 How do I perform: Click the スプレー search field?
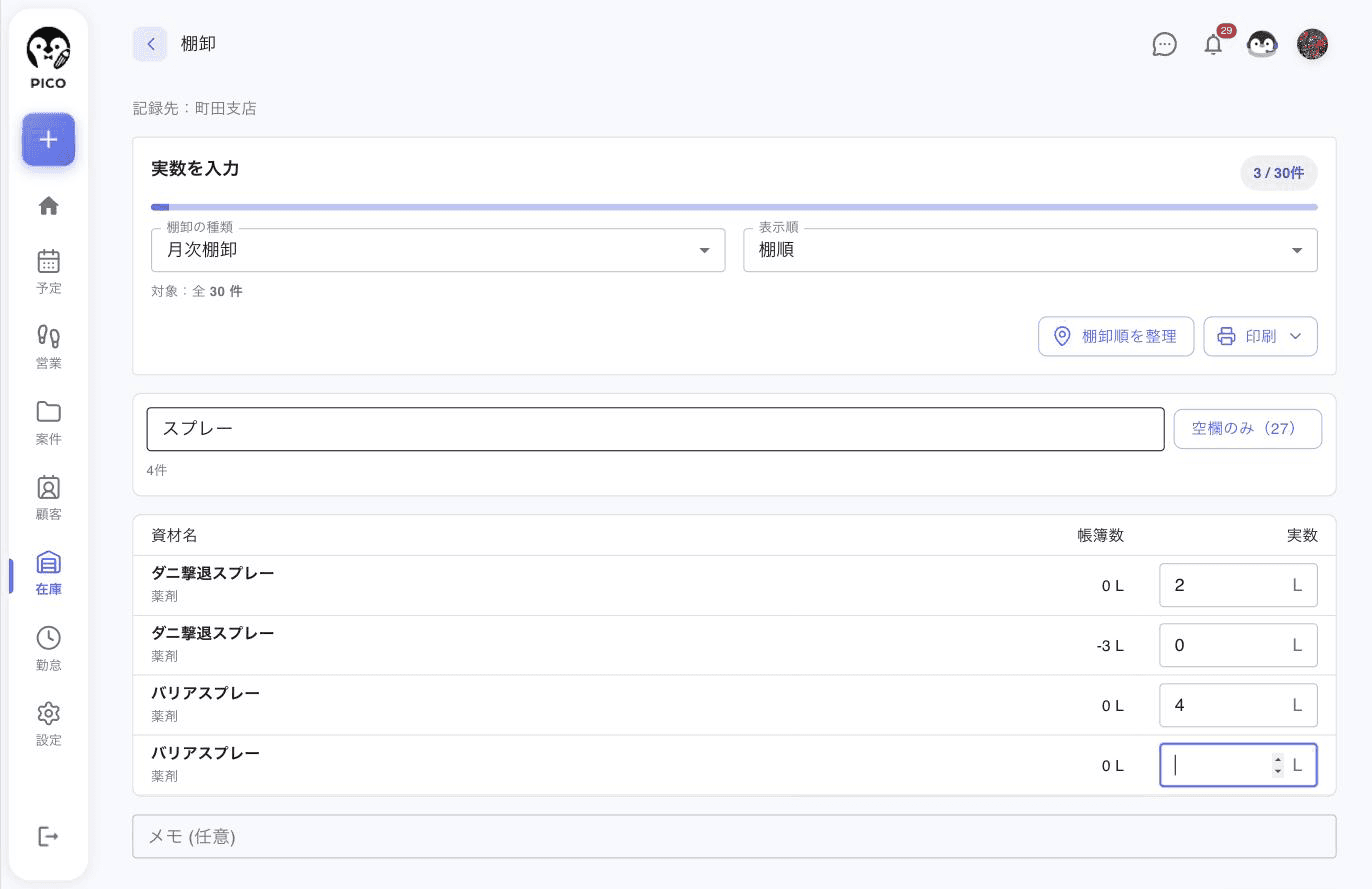655,429
